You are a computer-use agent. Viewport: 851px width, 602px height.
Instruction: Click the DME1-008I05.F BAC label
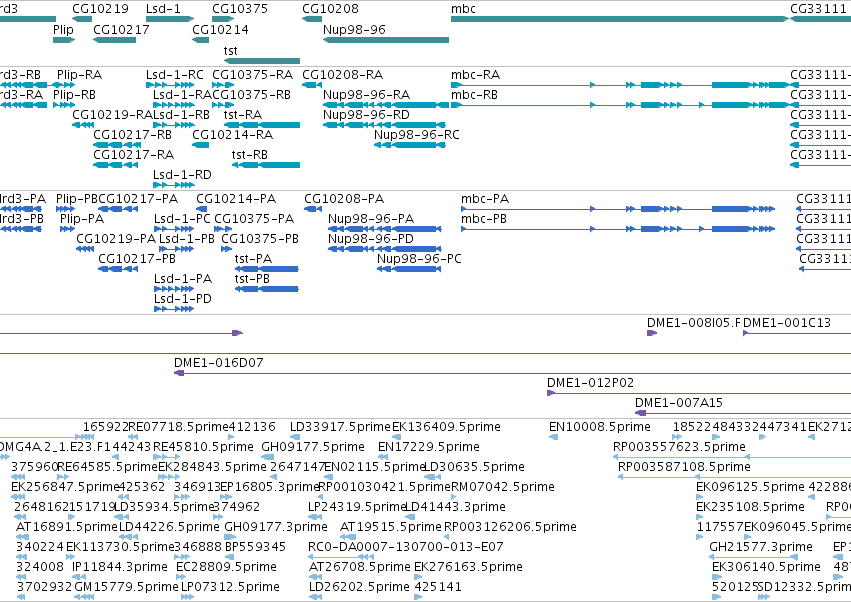[x=694, y=323]
